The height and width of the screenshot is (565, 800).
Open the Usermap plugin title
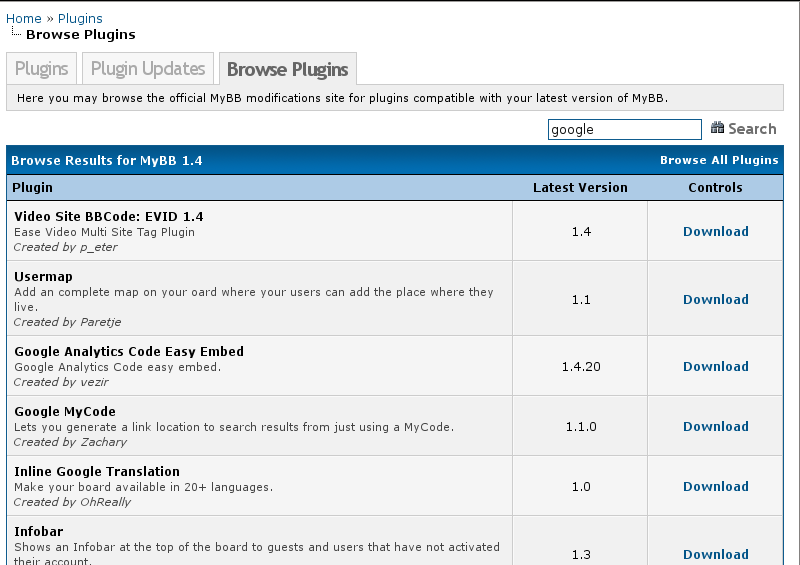point(43,276)
